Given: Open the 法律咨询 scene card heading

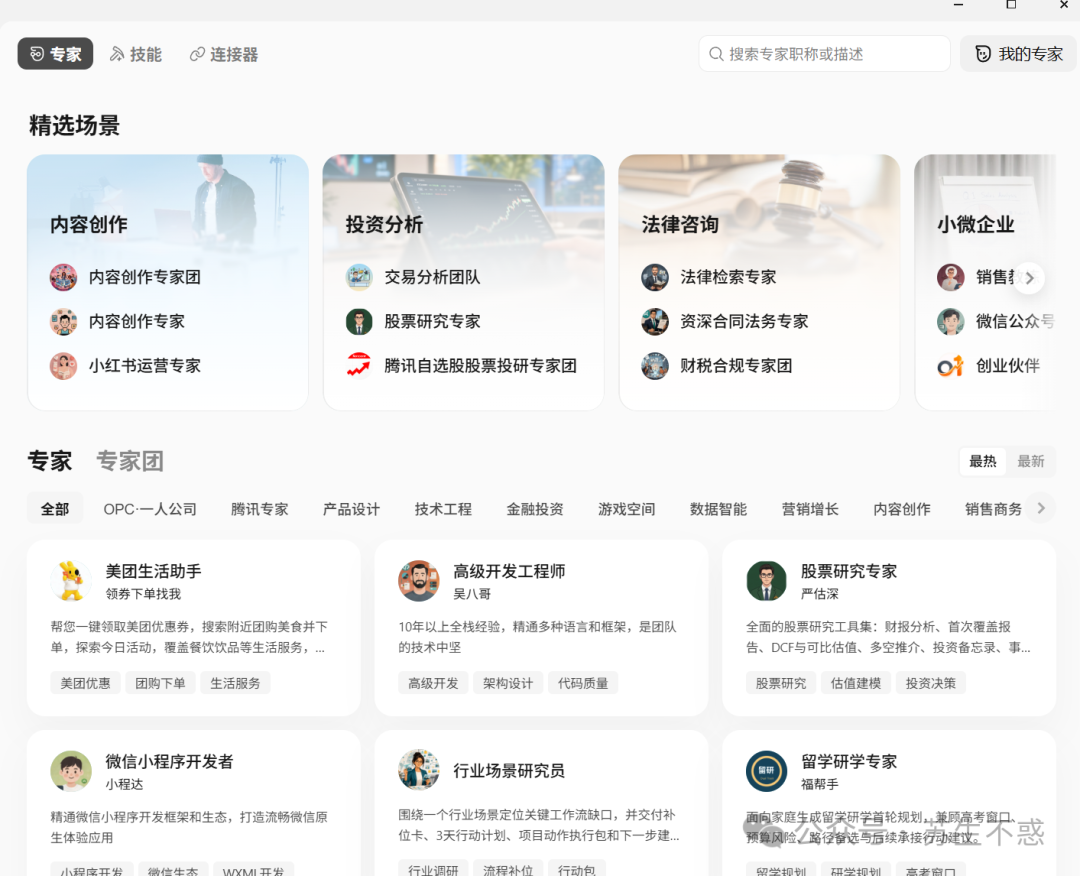Looking at the screenshot, I should point(681,225).
